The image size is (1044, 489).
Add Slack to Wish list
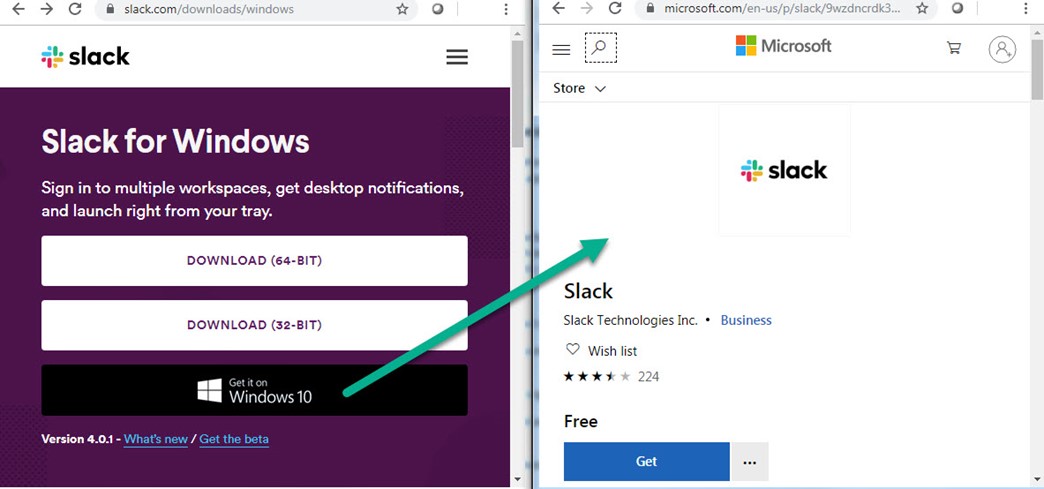point(601,351)
